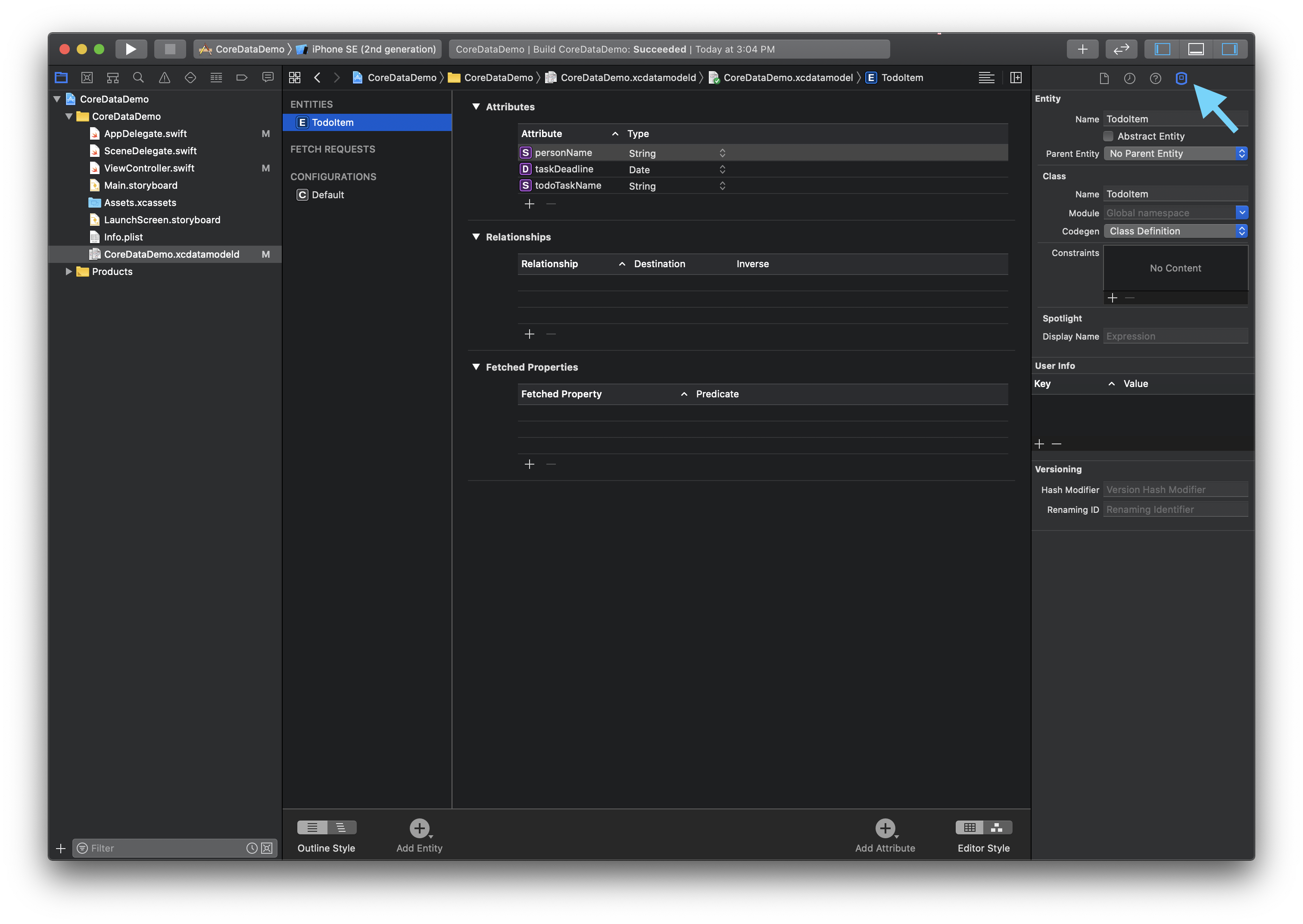The width and height of the screenshot is (1303, 924).
Task: Run the build with the Play button
Action: [131, 49]
